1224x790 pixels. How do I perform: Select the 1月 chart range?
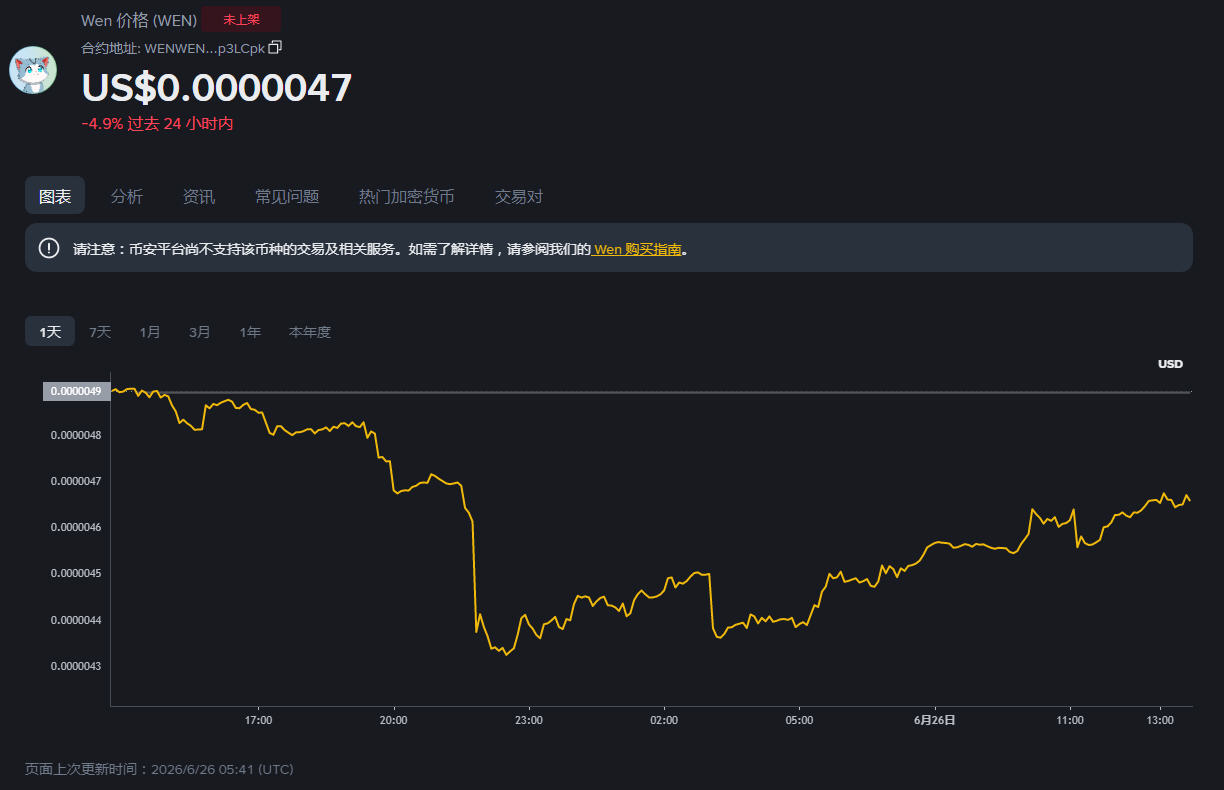[x=150, y=332]
